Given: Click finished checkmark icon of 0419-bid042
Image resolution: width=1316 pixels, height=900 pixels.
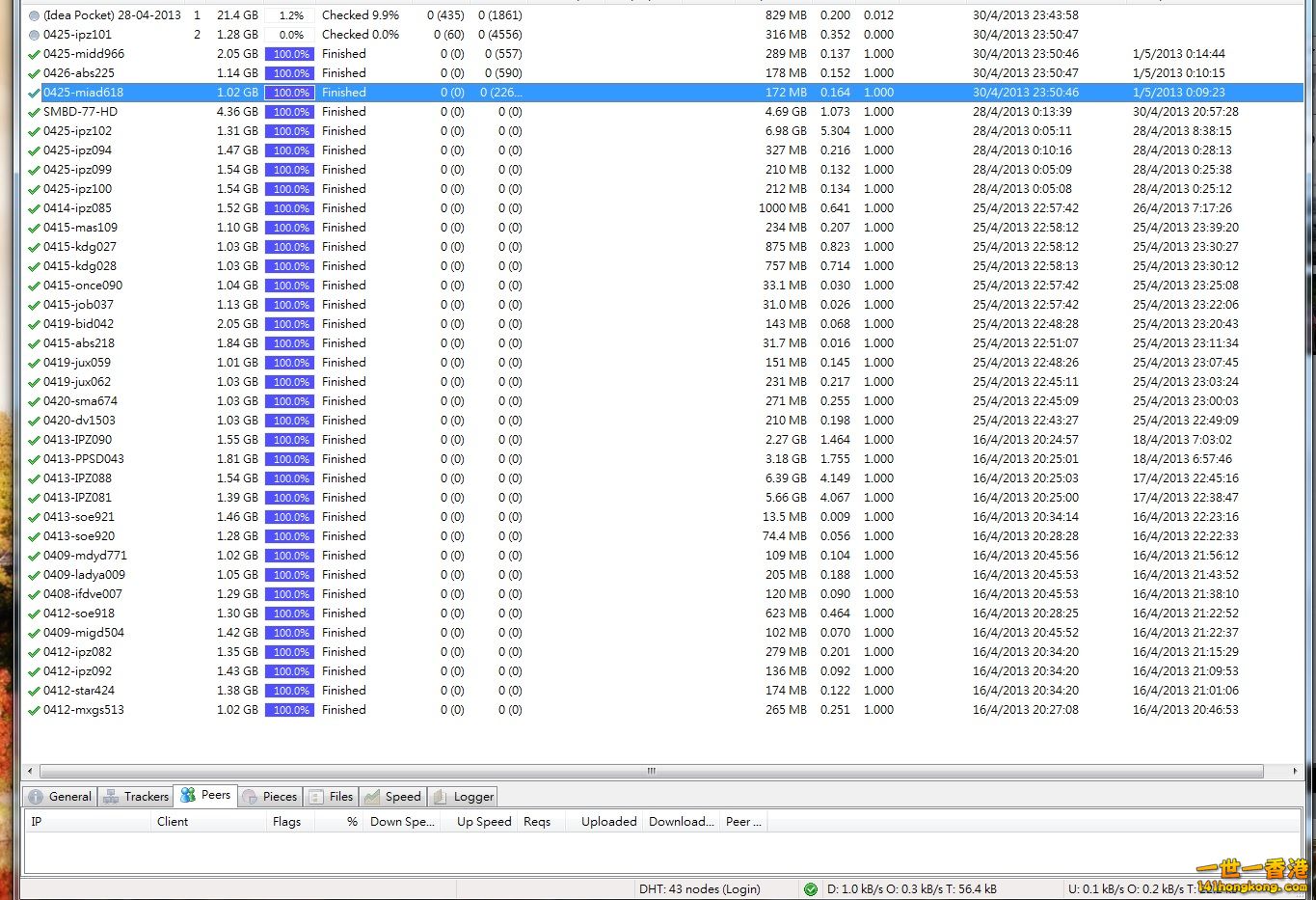Looking at the screenshot, I should pyautogui.click(x=35, y=324).
